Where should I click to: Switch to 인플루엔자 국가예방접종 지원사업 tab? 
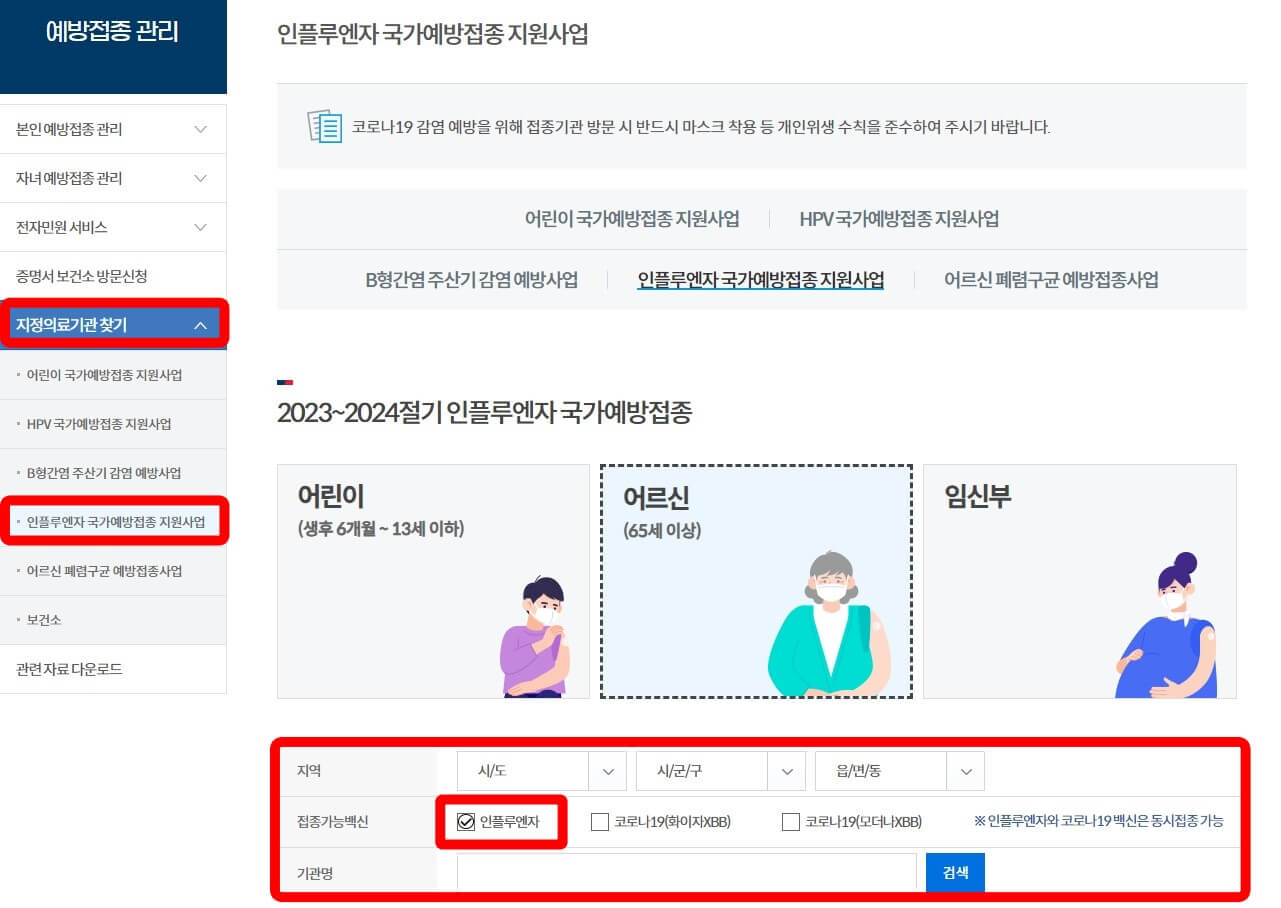[761, 280]
